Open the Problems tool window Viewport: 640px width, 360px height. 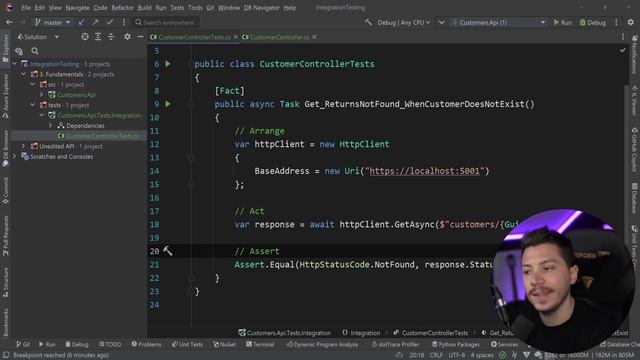click(147, 344)
